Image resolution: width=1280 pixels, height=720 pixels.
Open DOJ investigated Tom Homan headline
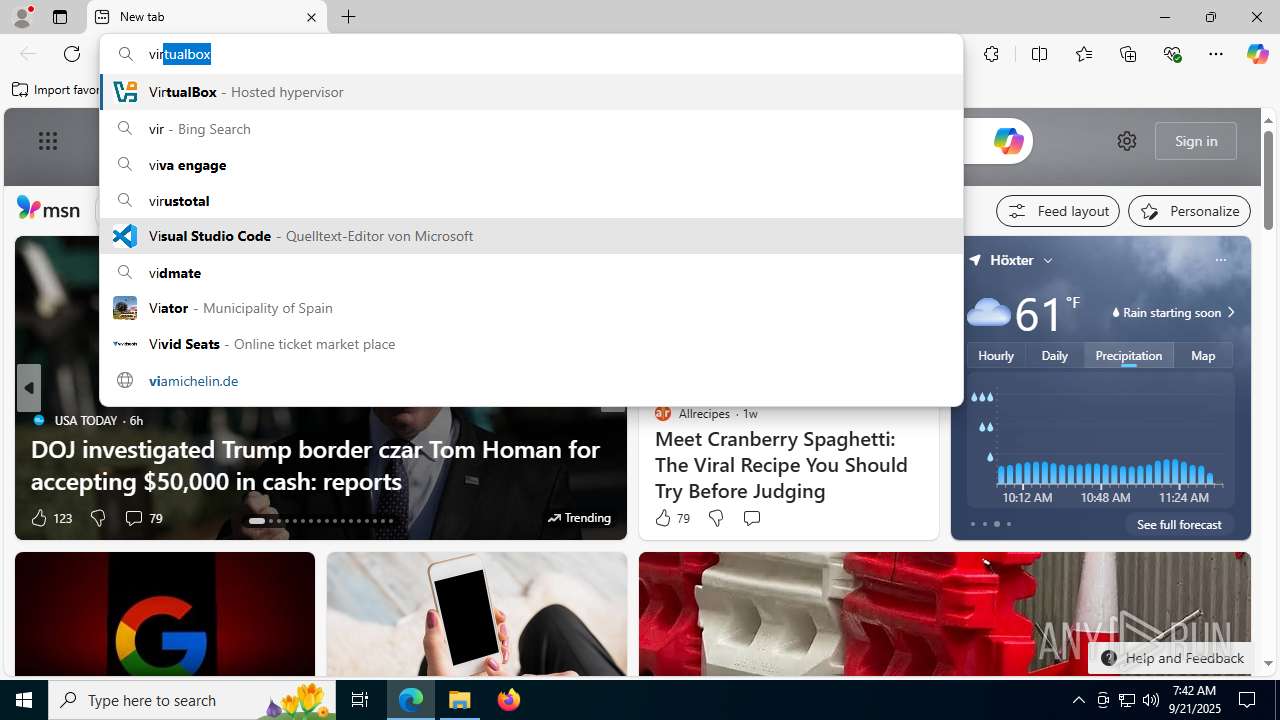[315, 465]
